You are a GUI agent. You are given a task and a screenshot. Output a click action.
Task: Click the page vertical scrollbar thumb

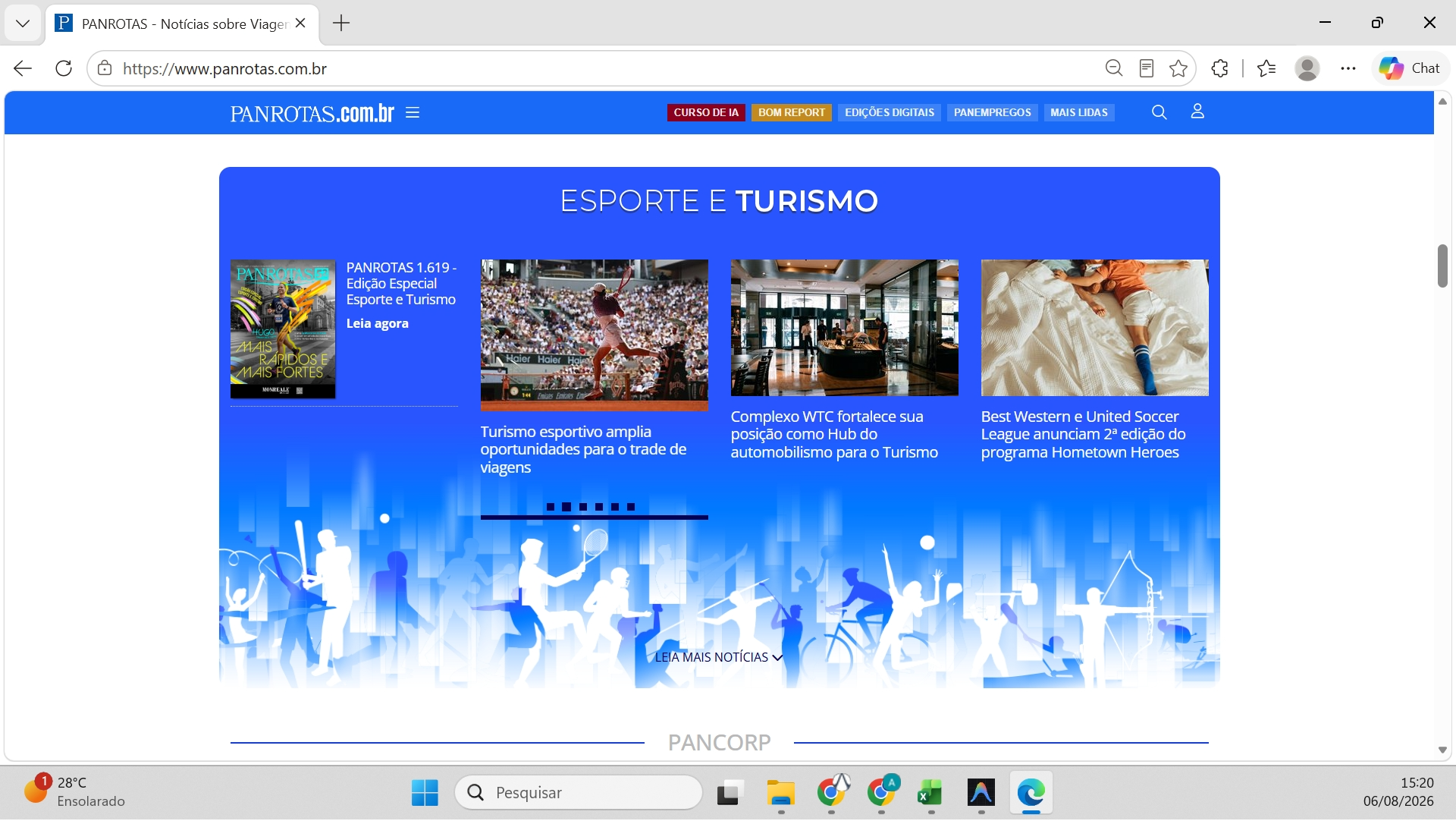(1442, 266)
